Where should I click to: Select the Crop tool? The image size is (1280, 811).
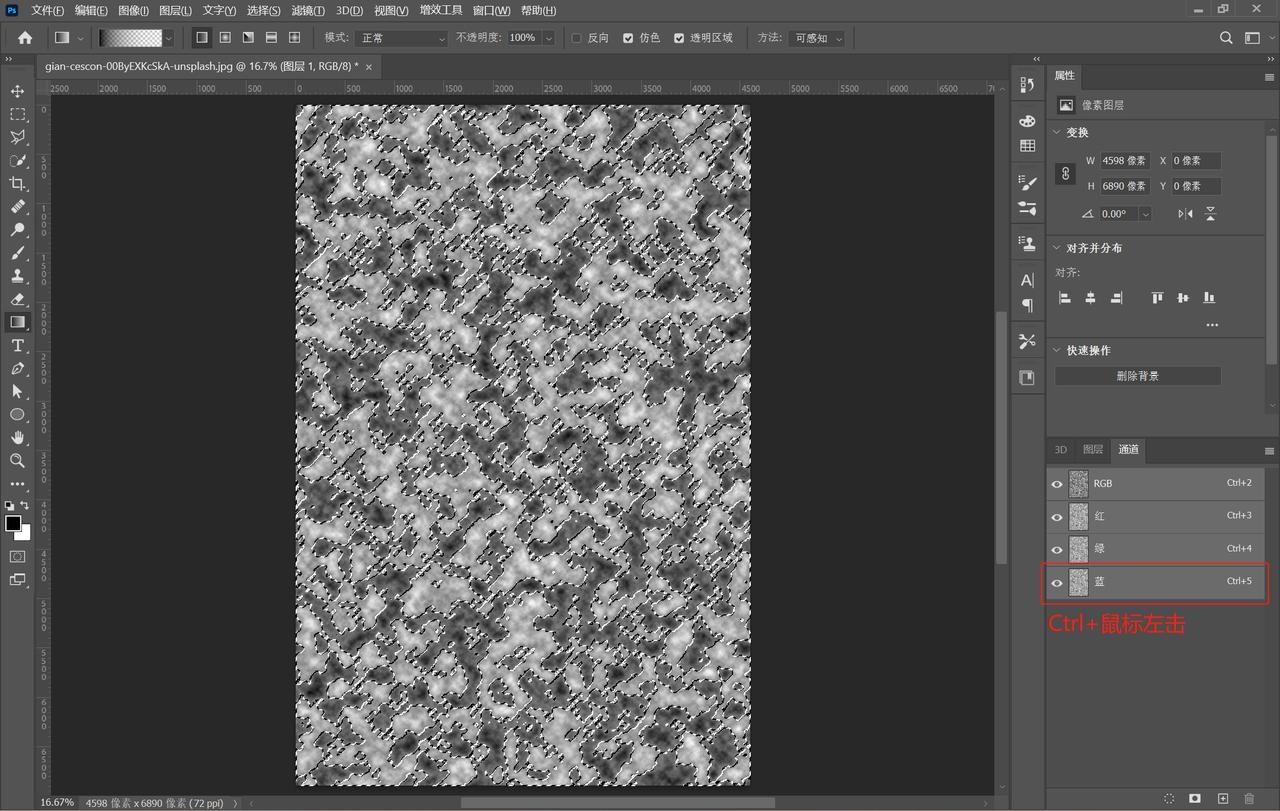point(17,184)
